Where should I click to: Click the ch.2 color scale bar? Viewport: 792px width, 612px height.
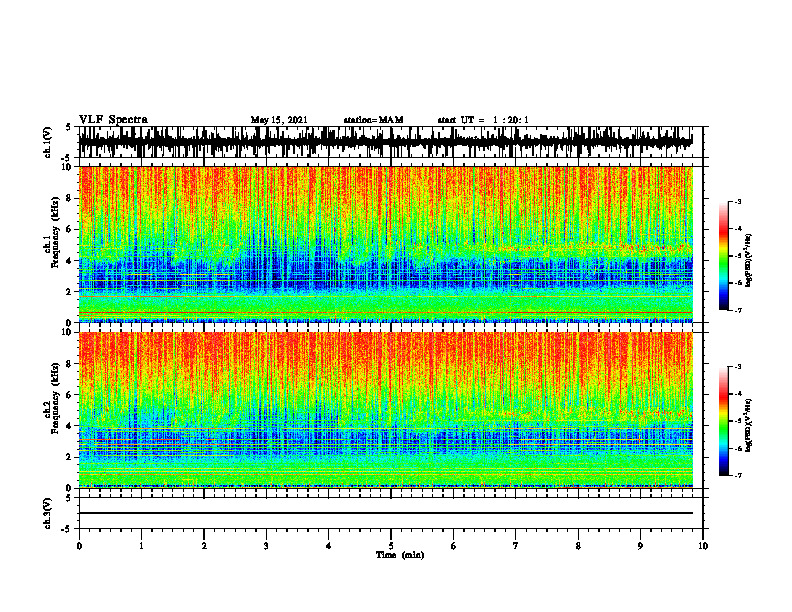724,421
